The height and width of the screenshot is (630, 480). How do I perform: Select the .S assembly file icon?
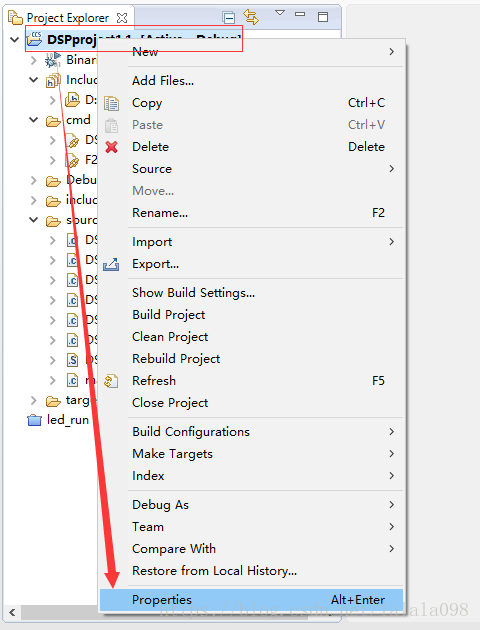point(72,360)
